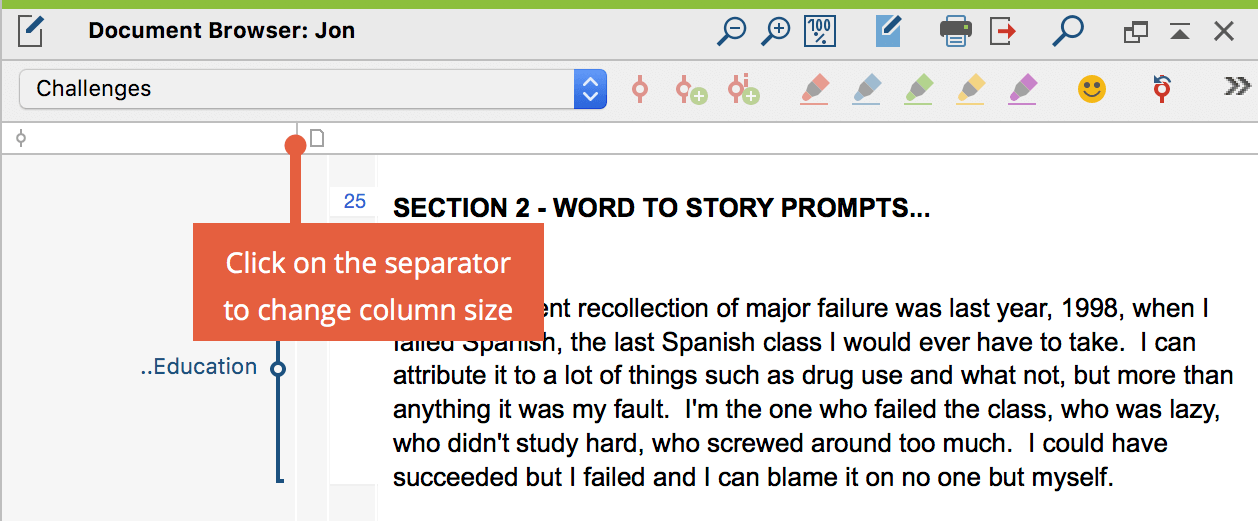Highlight text with yellow marker
Image resolution: width=1258 pixels, height=521 pixels.
pyautogui.click(x=971, y=89)
